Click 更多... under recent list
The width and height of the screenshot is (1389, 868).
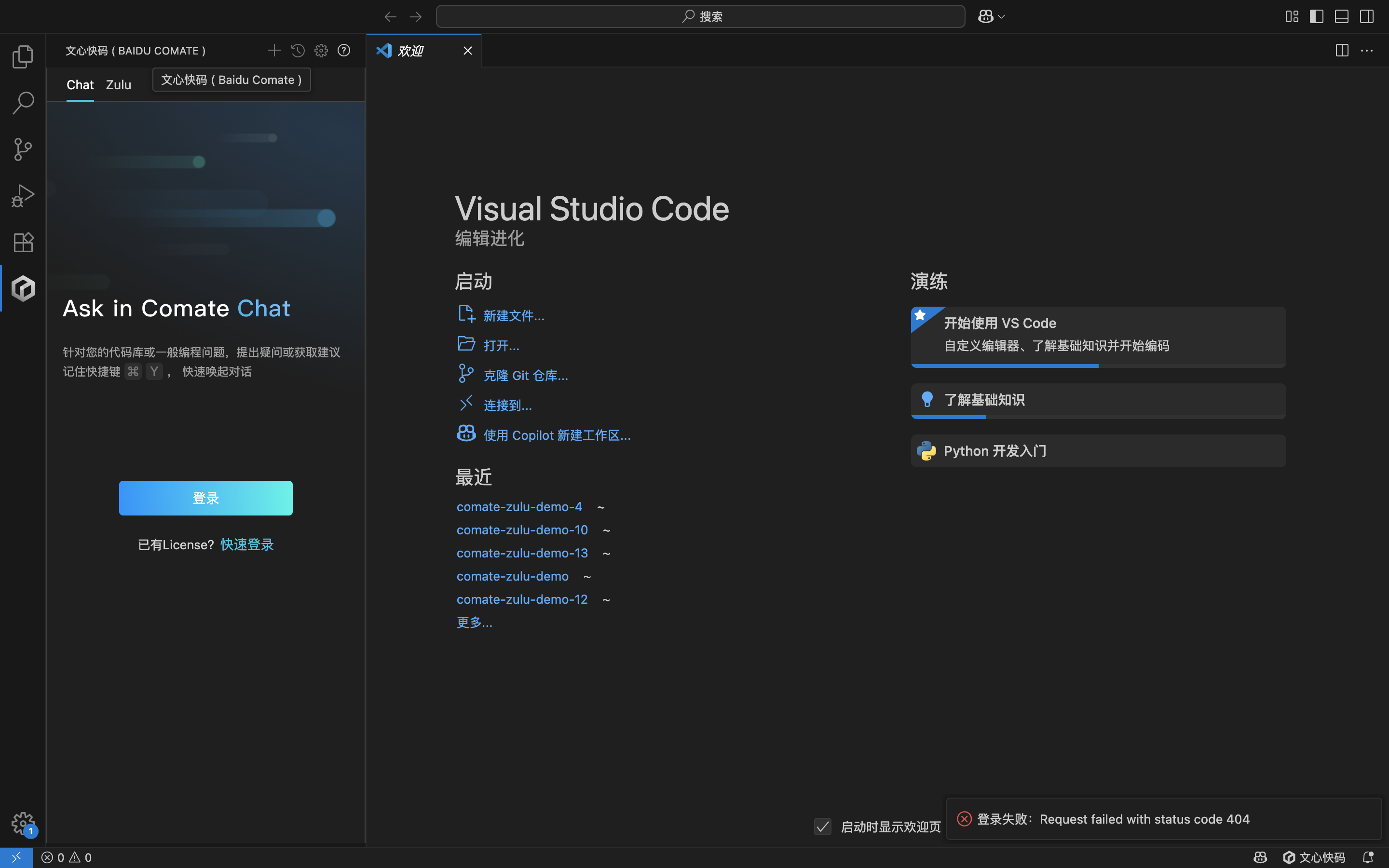[x=474, y=622]
